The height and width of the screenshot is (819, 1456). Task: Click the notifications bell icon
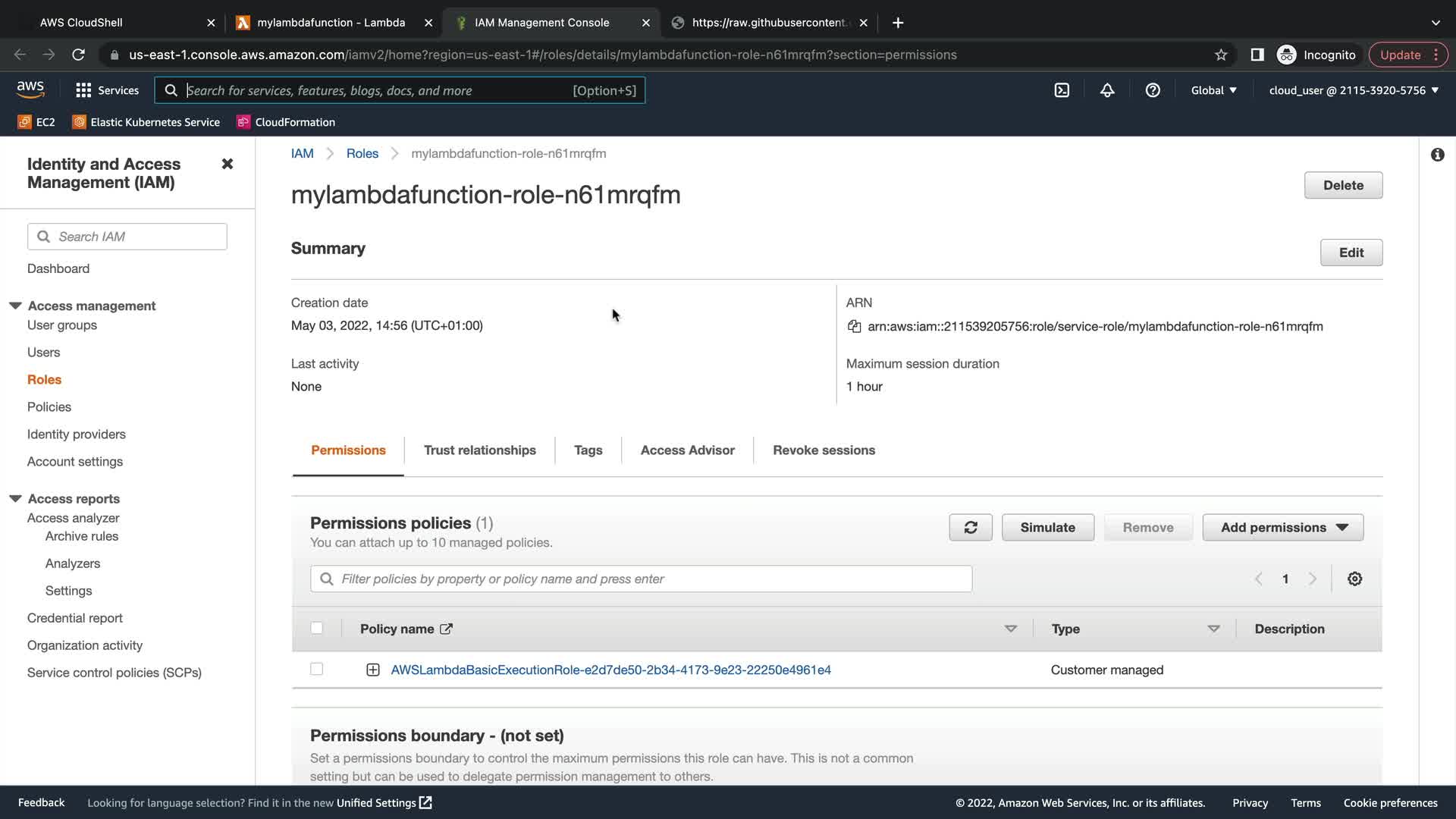(x=1107, y=90)
